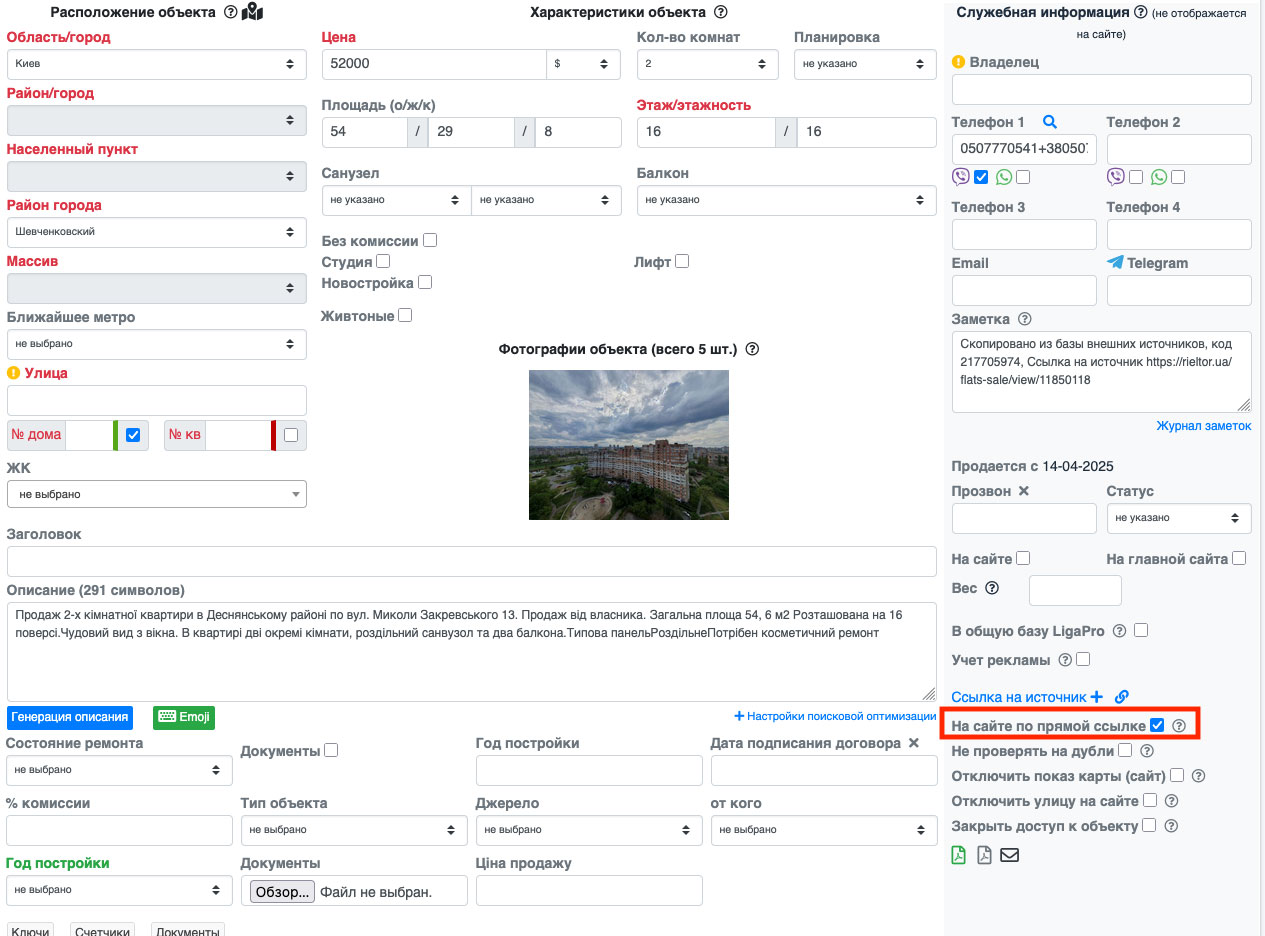
Task: Click help icon for Закрыть доступ к объекту
Action: click(1172, 826)
